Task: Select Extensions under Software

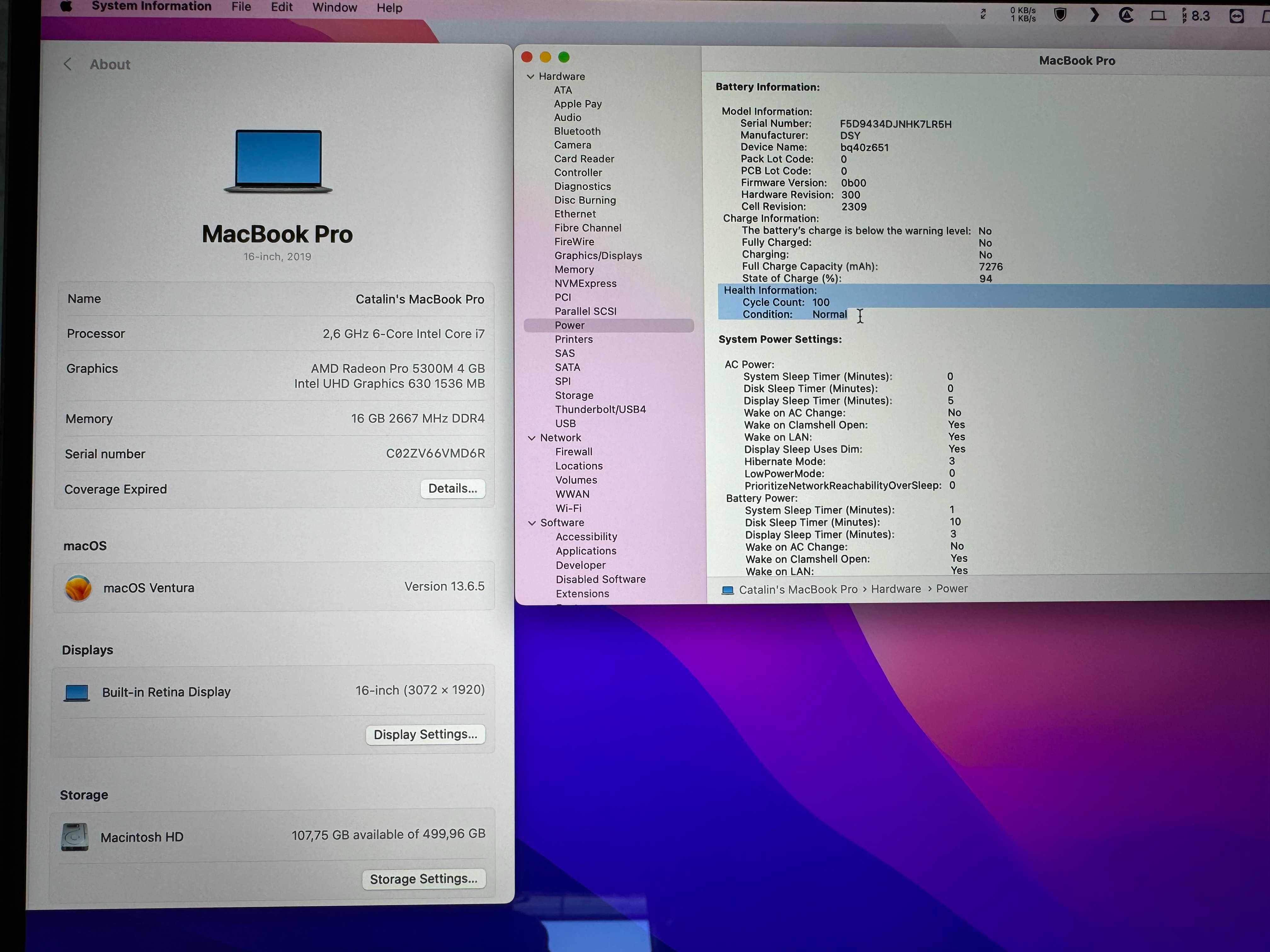Action: 582,594
